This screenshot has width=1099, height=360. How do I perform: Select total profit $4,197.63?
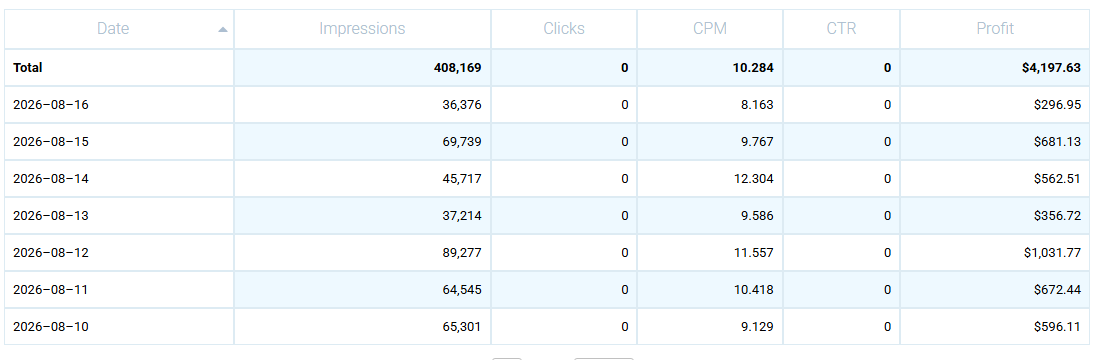tap(1051, 68)
